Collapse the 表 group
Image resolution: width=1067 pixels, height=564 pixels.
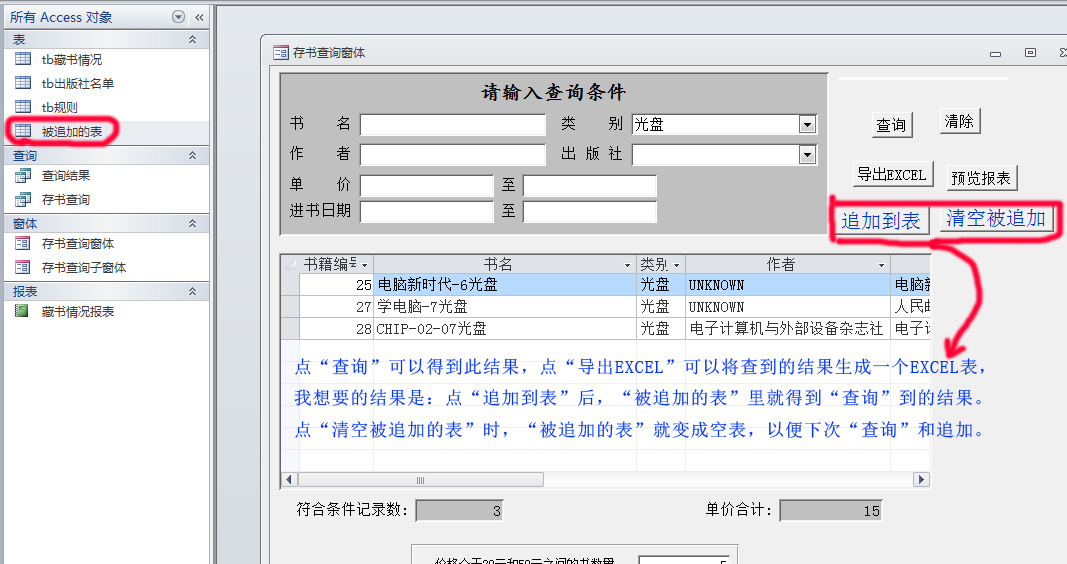[193, 39]
